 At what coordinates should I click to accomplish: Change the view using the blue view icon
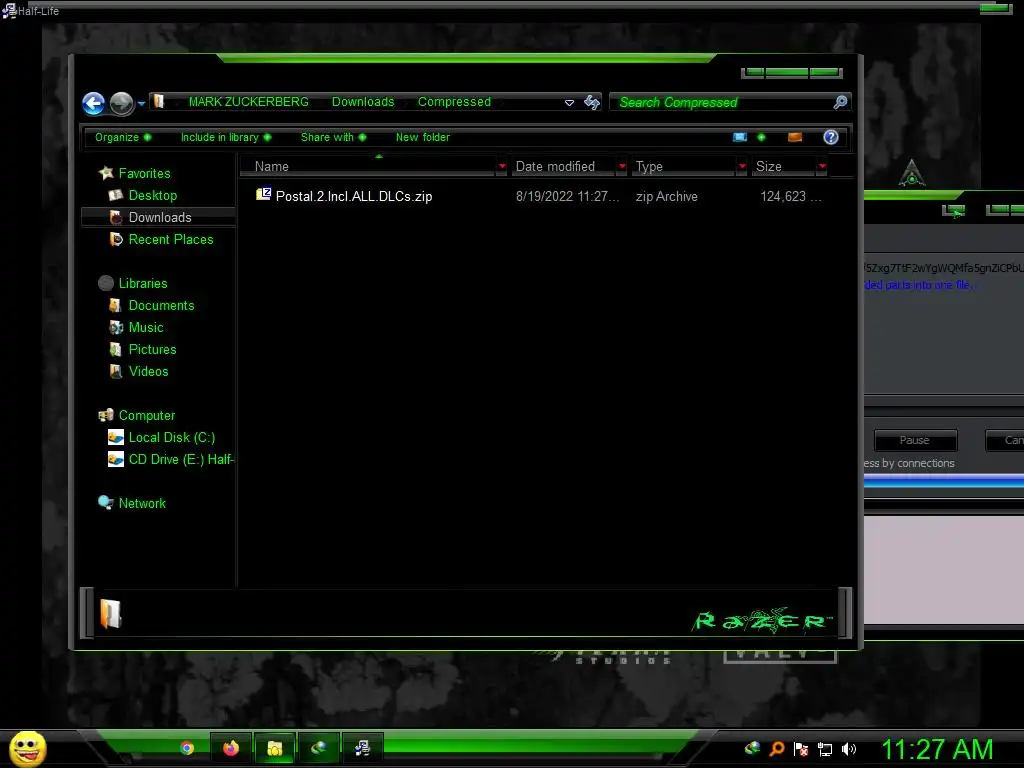tap(740, 137)
